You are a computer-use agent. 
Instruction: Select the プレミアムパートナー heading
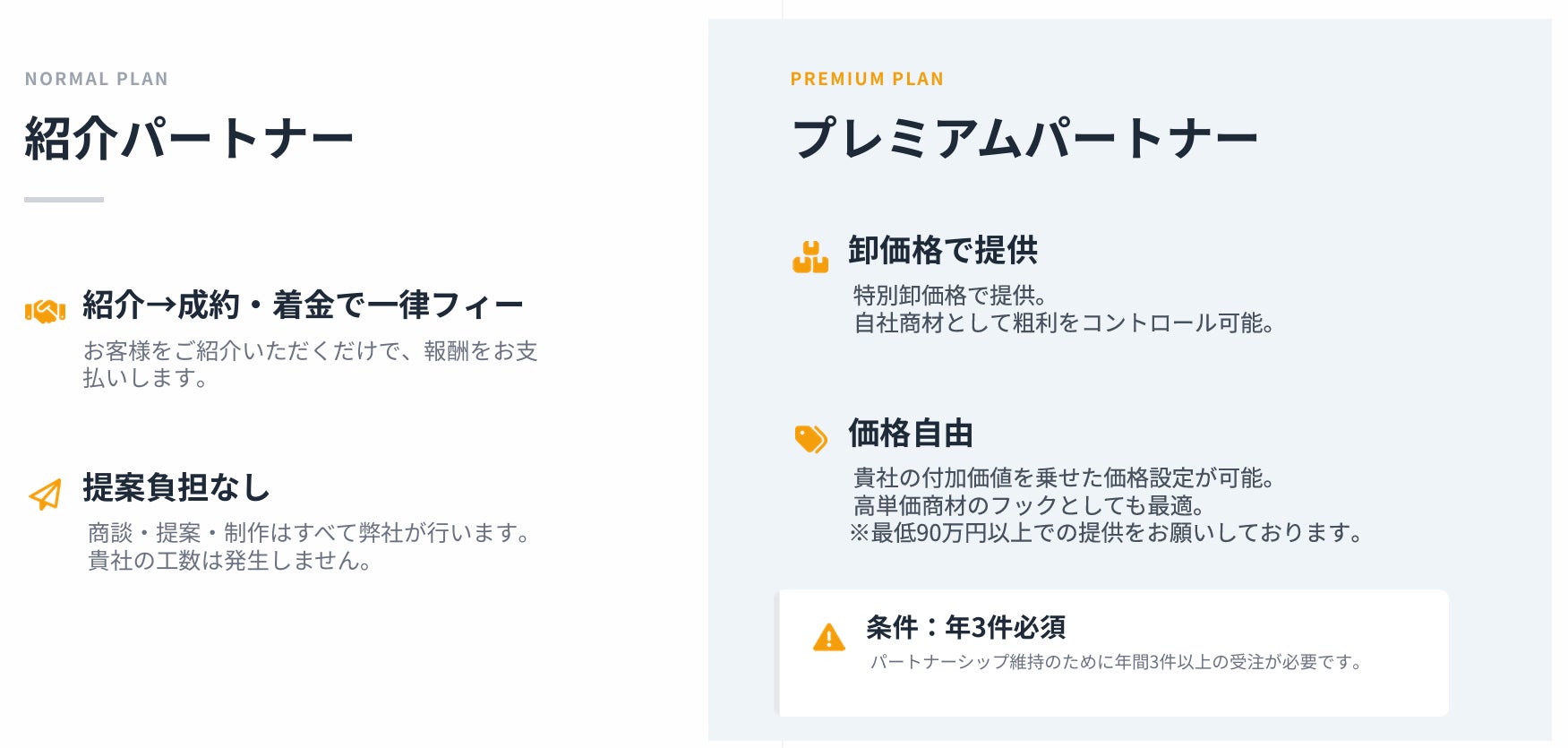(1024, 139)
